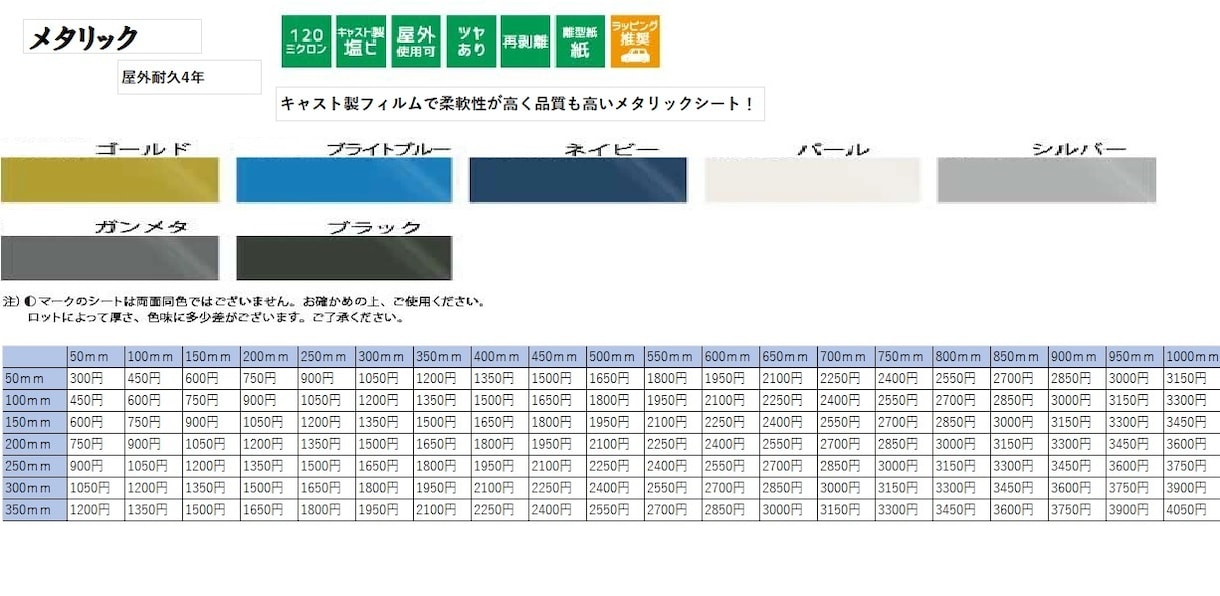
Task: Click the 50mm row header
Action: point(34,378)
